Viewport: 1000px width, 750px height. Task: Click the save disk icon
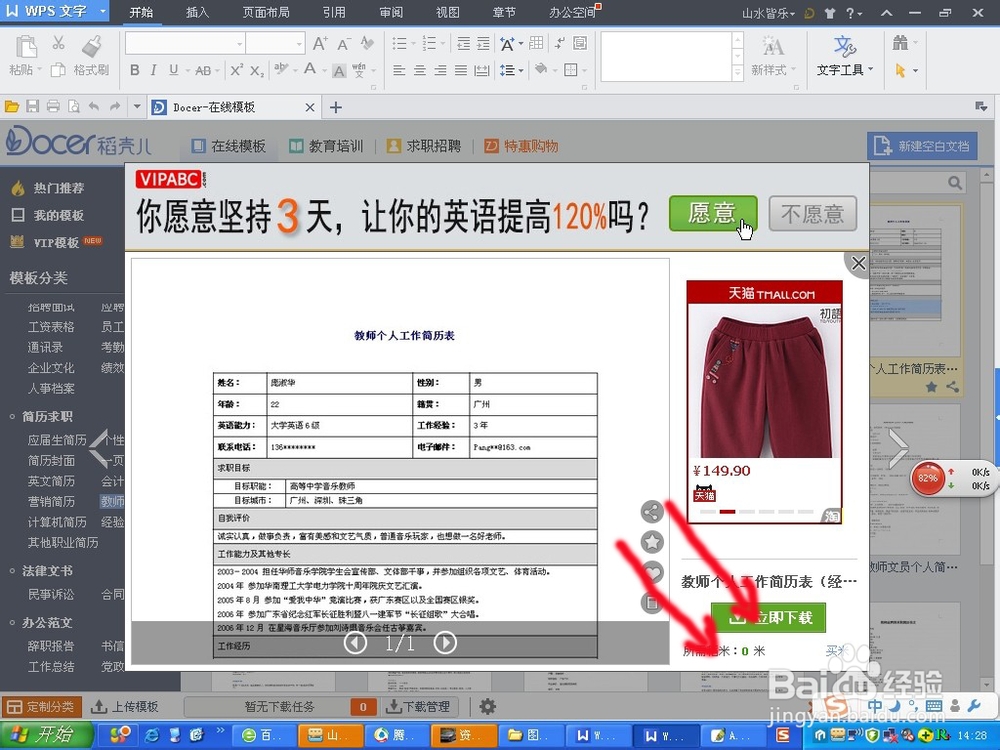[33, 107]
